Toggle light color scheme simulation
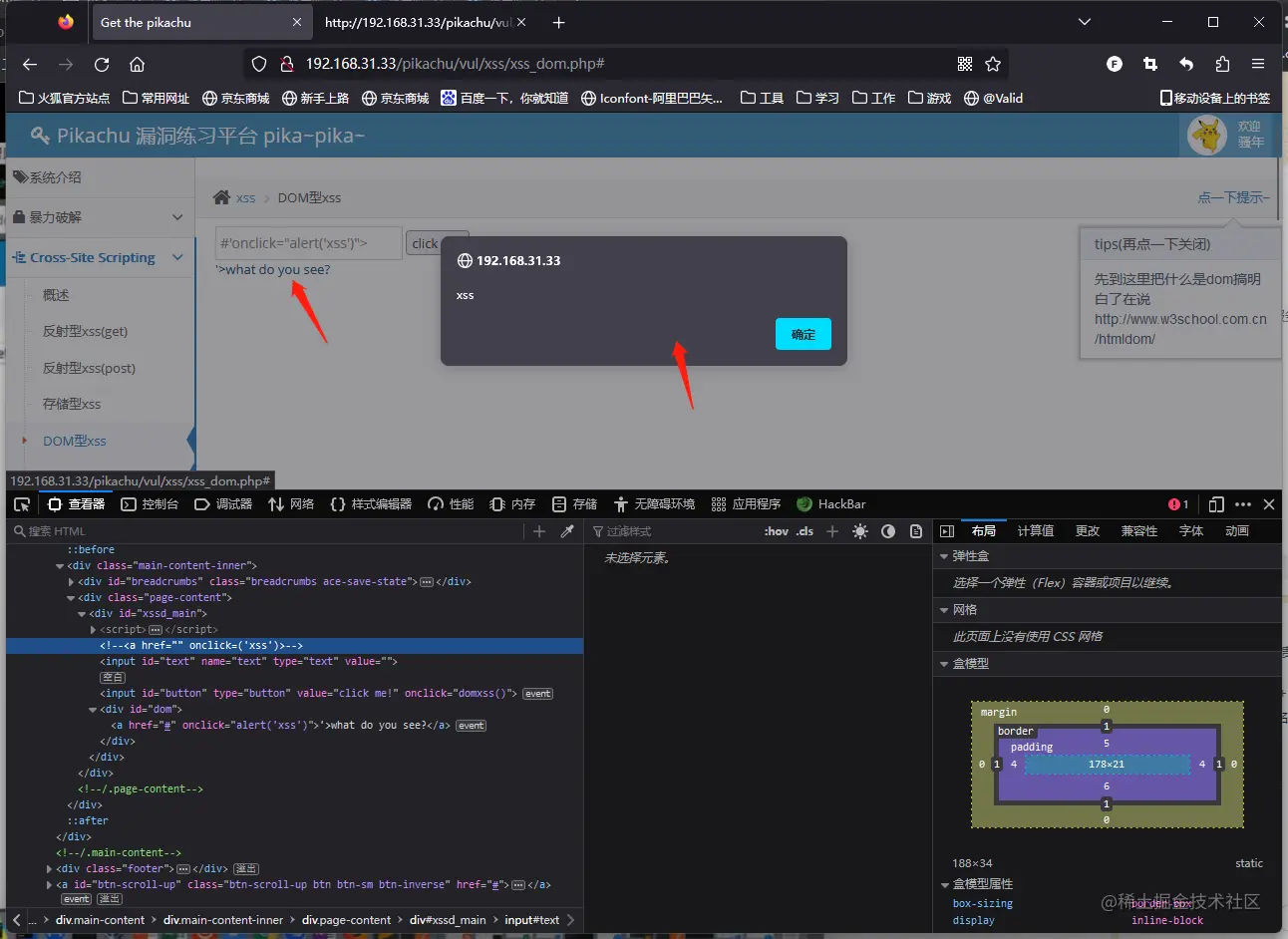The height and width of the screenshot is (939, 1288). click(860, 531)
